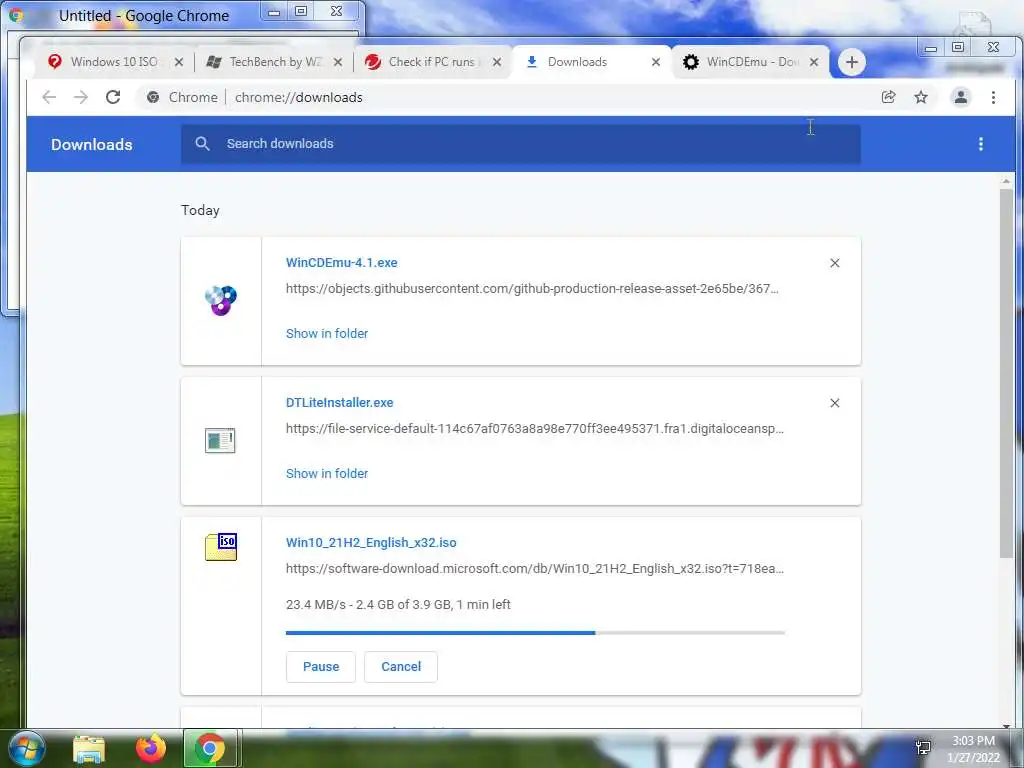Open the Downloads page more actions menu

click(x=980, y=144)
